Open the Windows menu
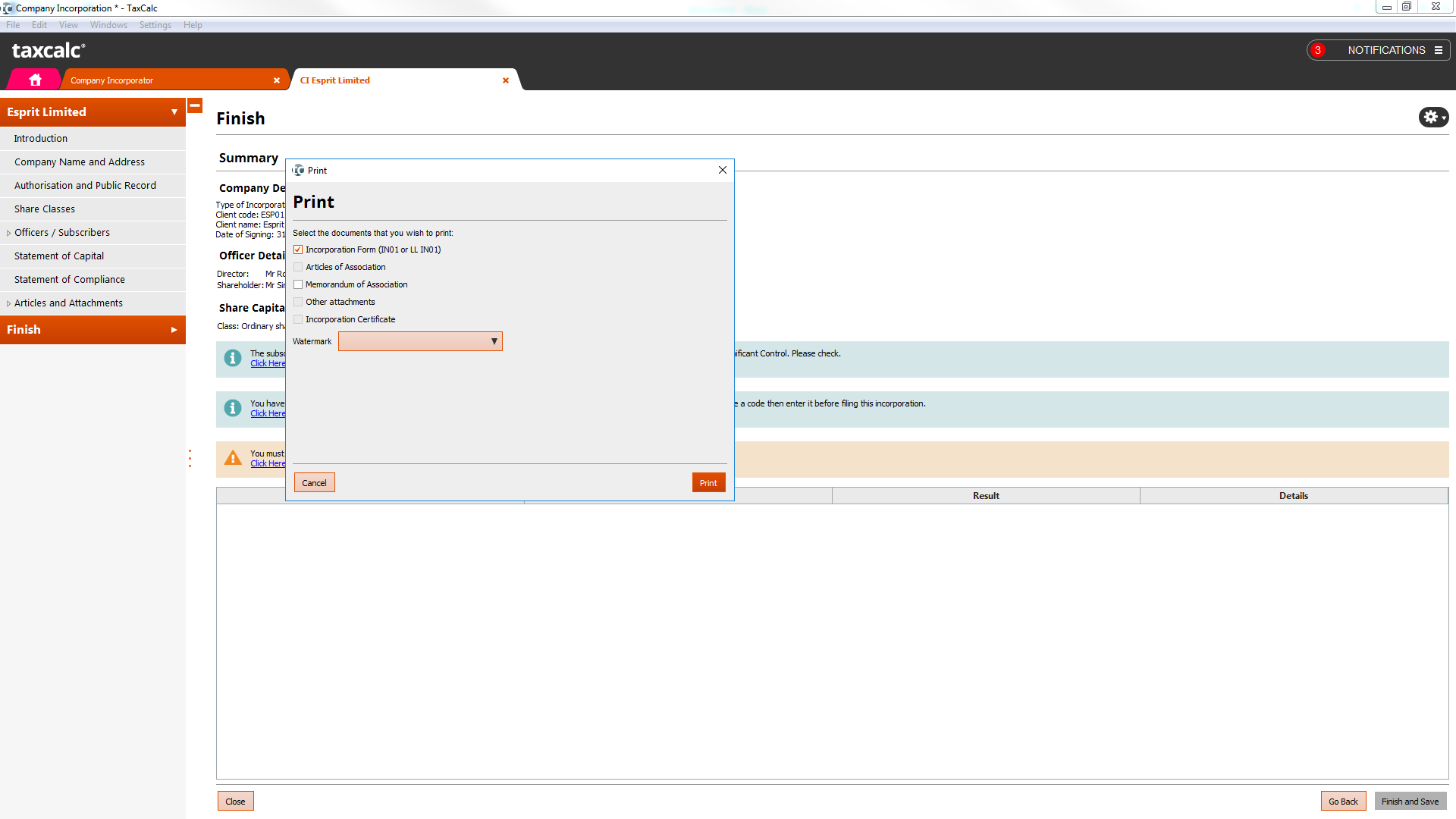This screenshot has width=1456, height=819. (x=108, y=25)
